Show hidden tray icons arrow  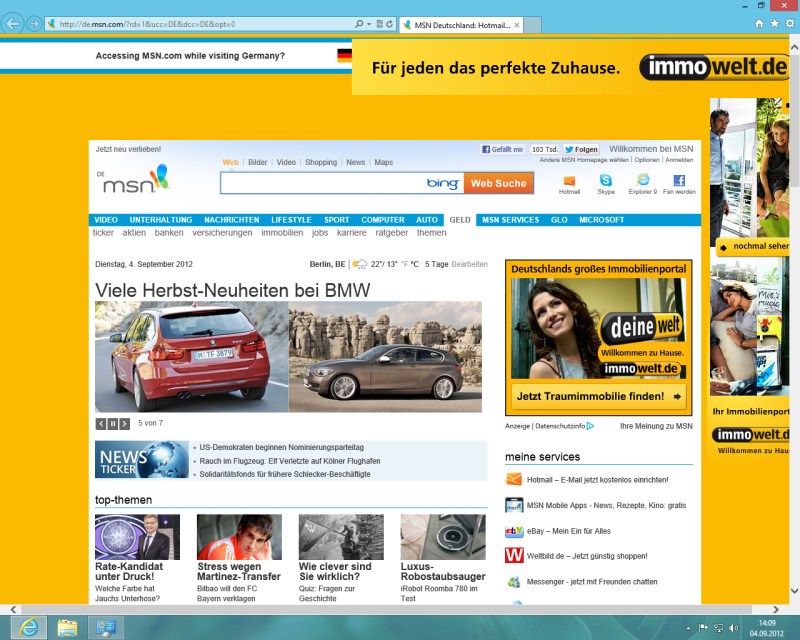click(x=688, y=628)
